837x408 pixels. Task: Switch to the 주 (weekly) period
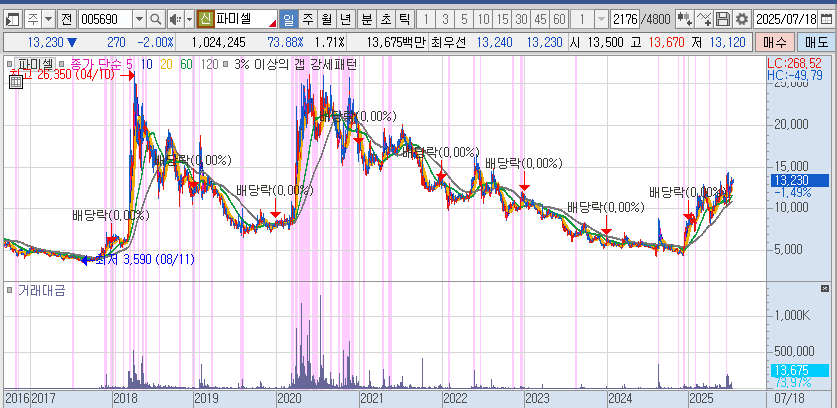pyautogui.click(x=307, y=19)
